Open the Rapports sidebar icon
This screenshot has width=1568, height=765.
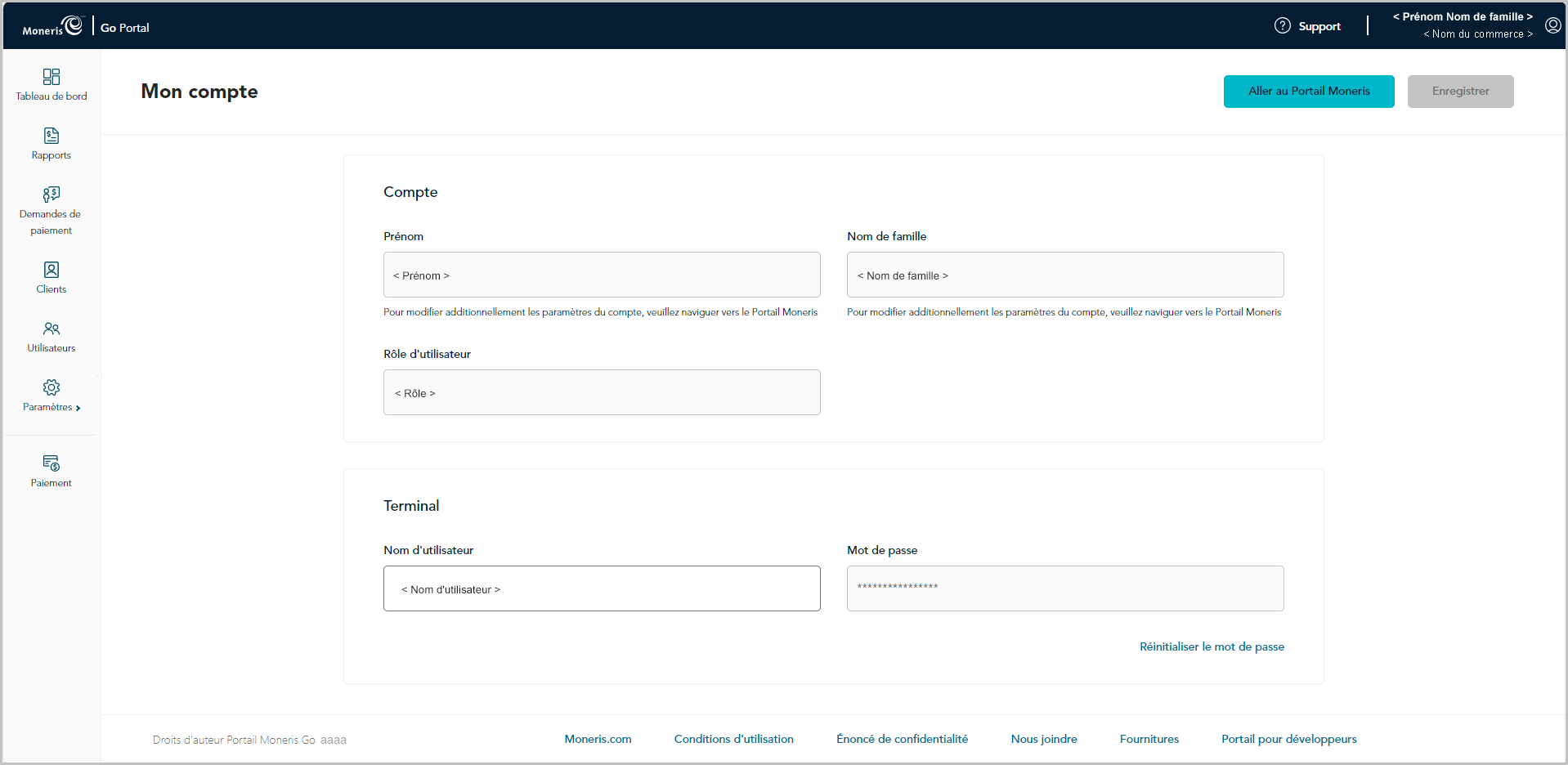(52, 136)
